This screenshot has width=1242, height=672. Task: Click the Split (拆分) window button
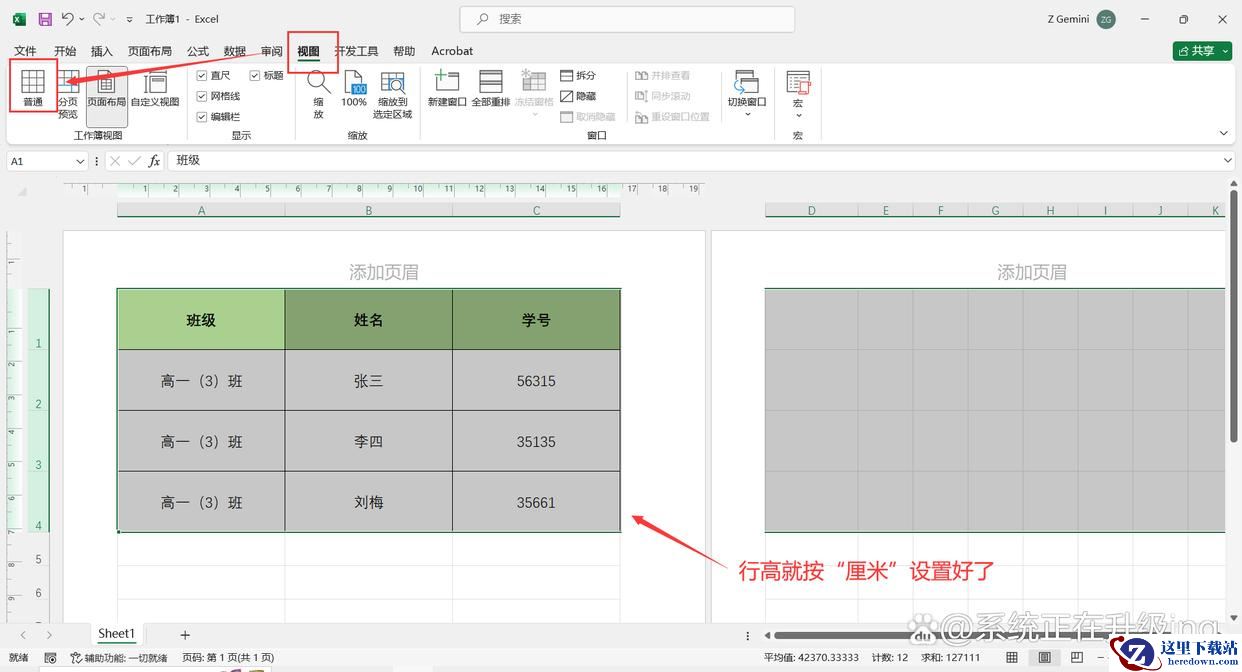[x=578, y=75]
